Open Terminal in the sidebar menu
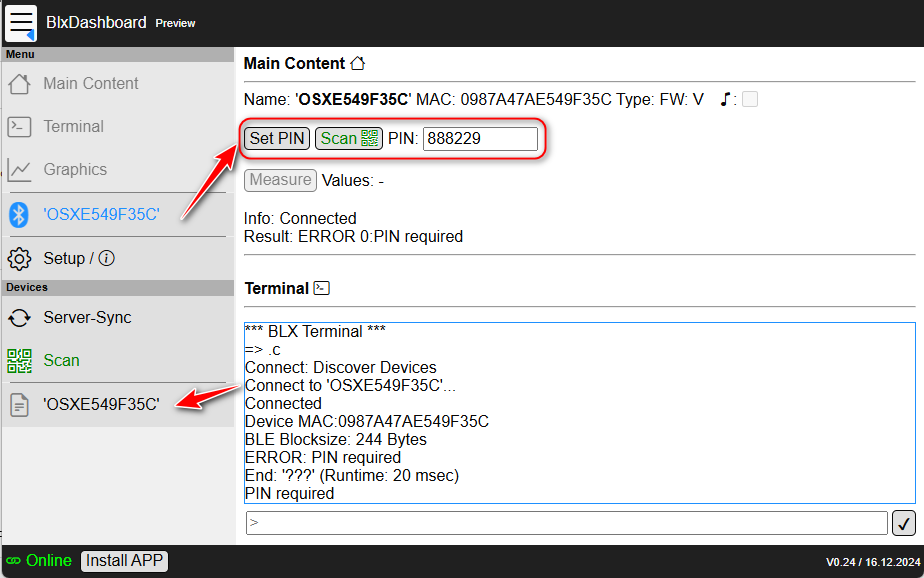This screenshot has height=578, width=924. coord(73,127)
